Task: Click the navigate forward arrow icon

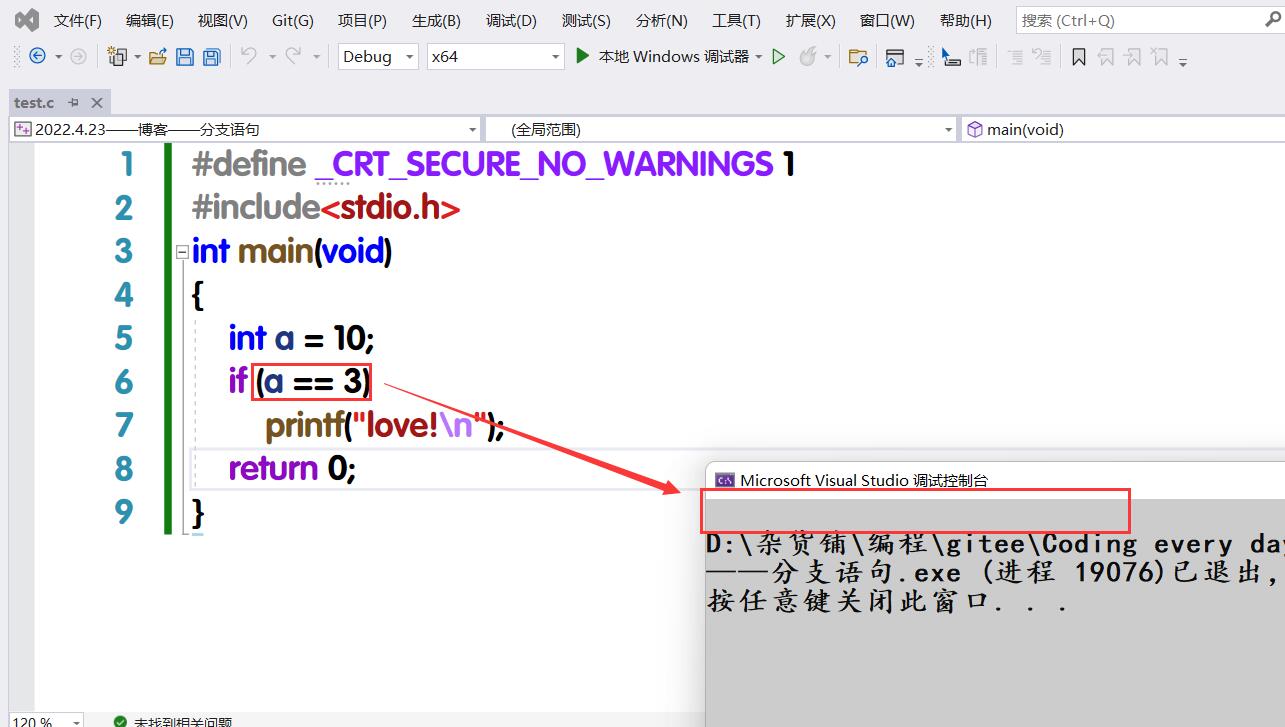Action: point(78,56)
